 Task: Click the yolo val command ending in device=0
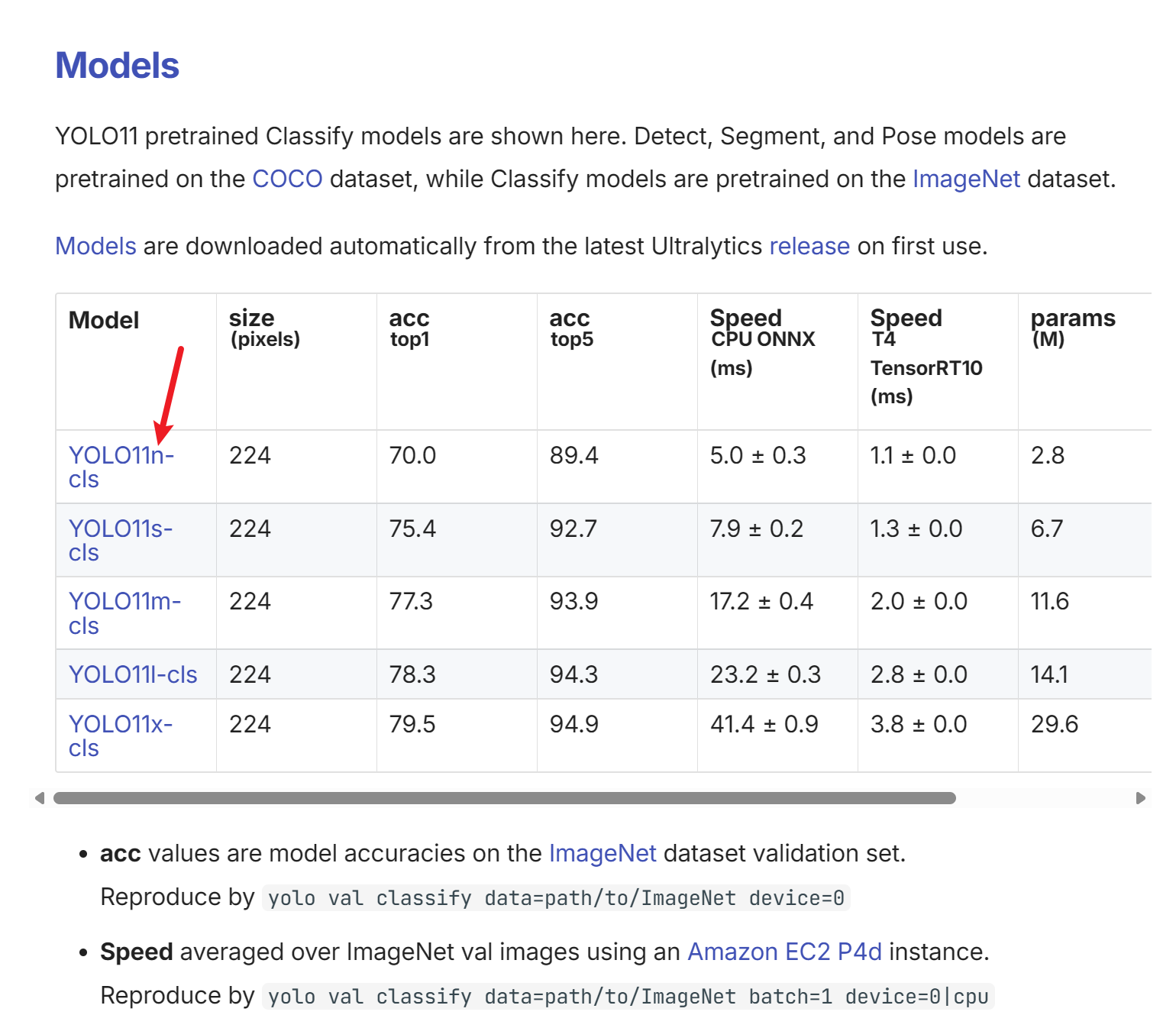click(555, 897)
